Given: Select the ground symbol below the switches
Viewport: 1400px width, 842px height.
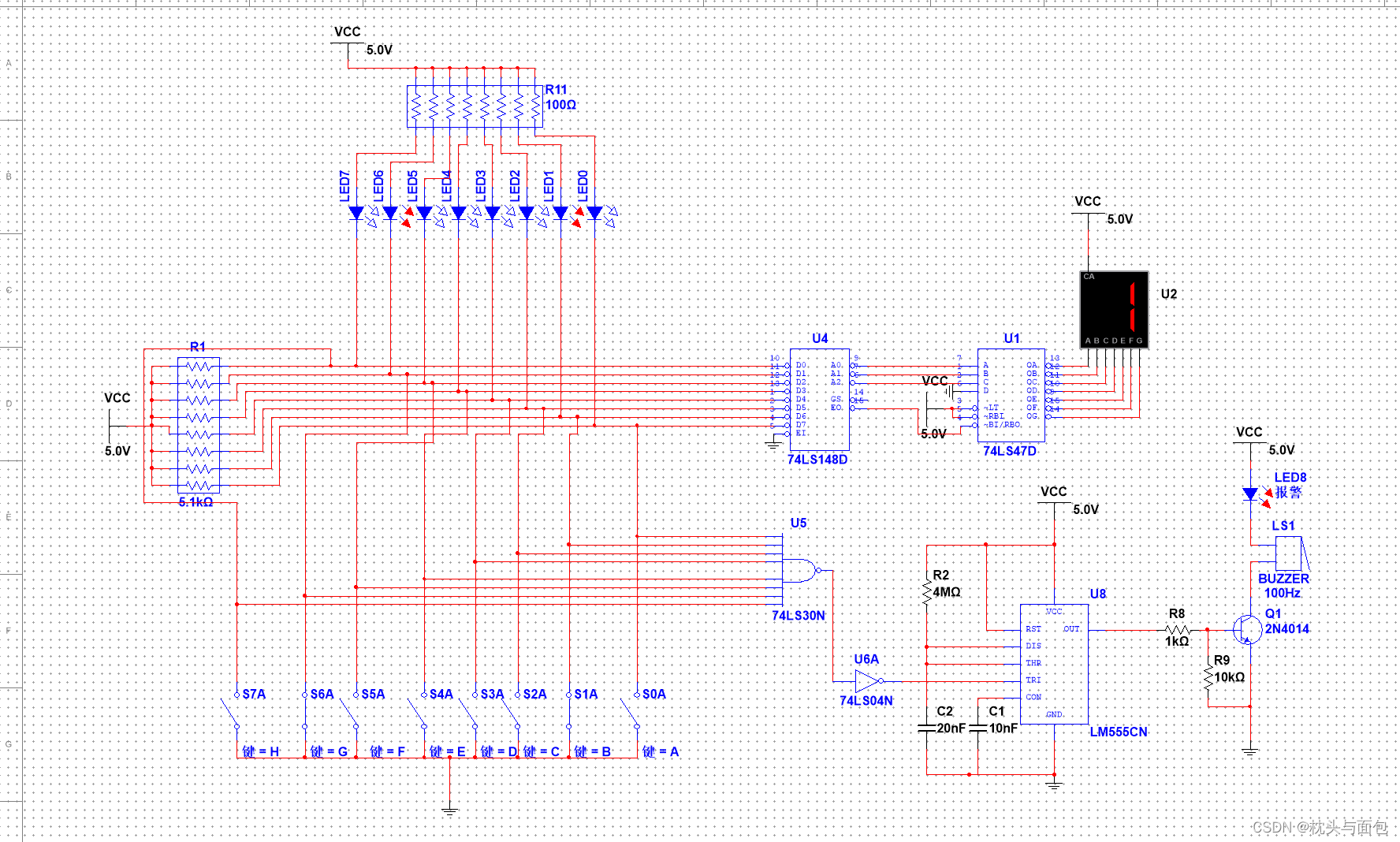Looking at the screenshot, I should tap(449, 810).
